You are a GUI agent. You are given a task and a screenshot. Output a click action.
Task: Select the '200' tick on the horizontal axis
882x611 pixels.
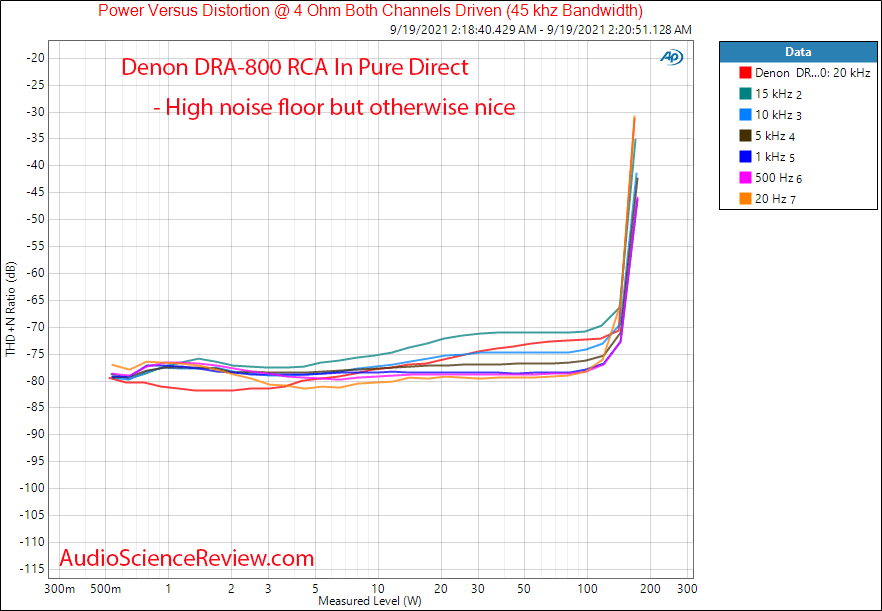(x=650, y=589)
